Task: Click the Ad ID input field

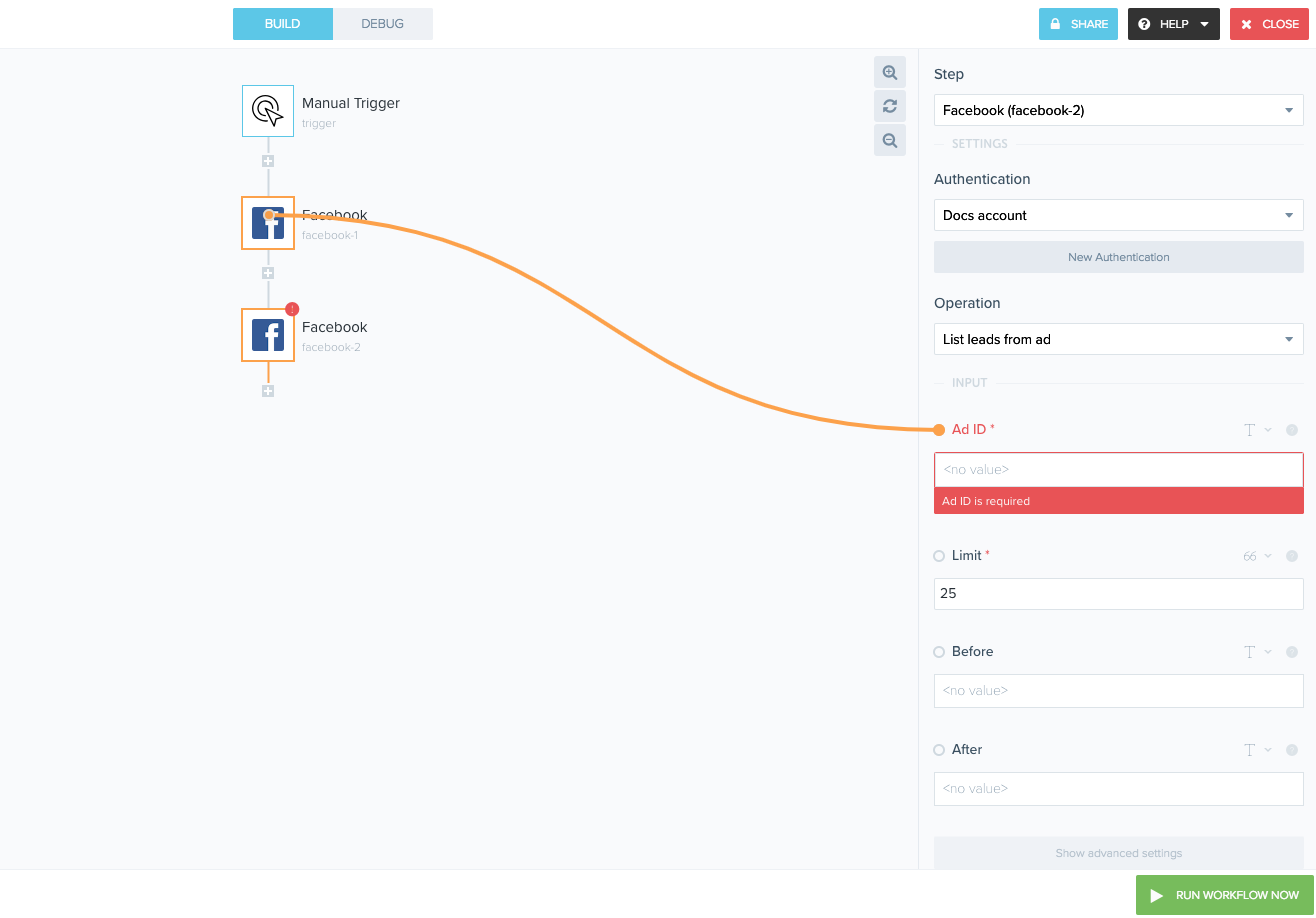Action: coord(1118,469)
